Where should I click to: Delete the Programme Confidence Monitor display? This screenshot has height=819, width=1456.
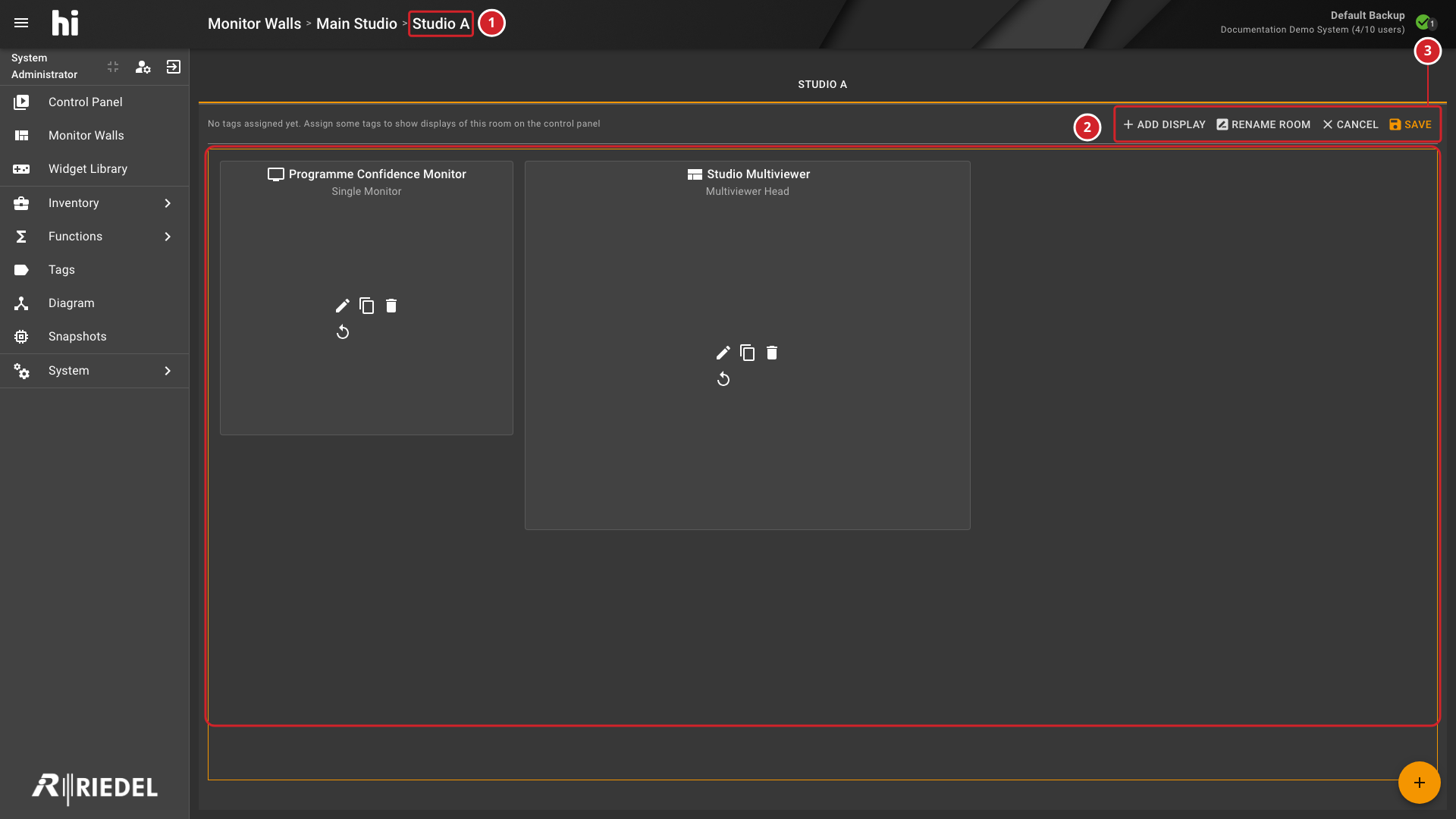pyautogui.click(x=391, y=306)
